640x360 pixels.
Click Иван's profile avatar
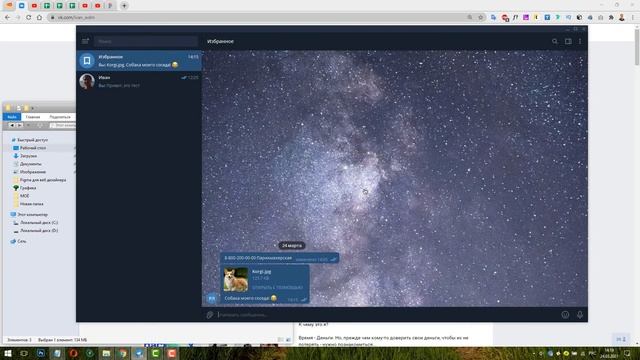(x=87, y=81)
